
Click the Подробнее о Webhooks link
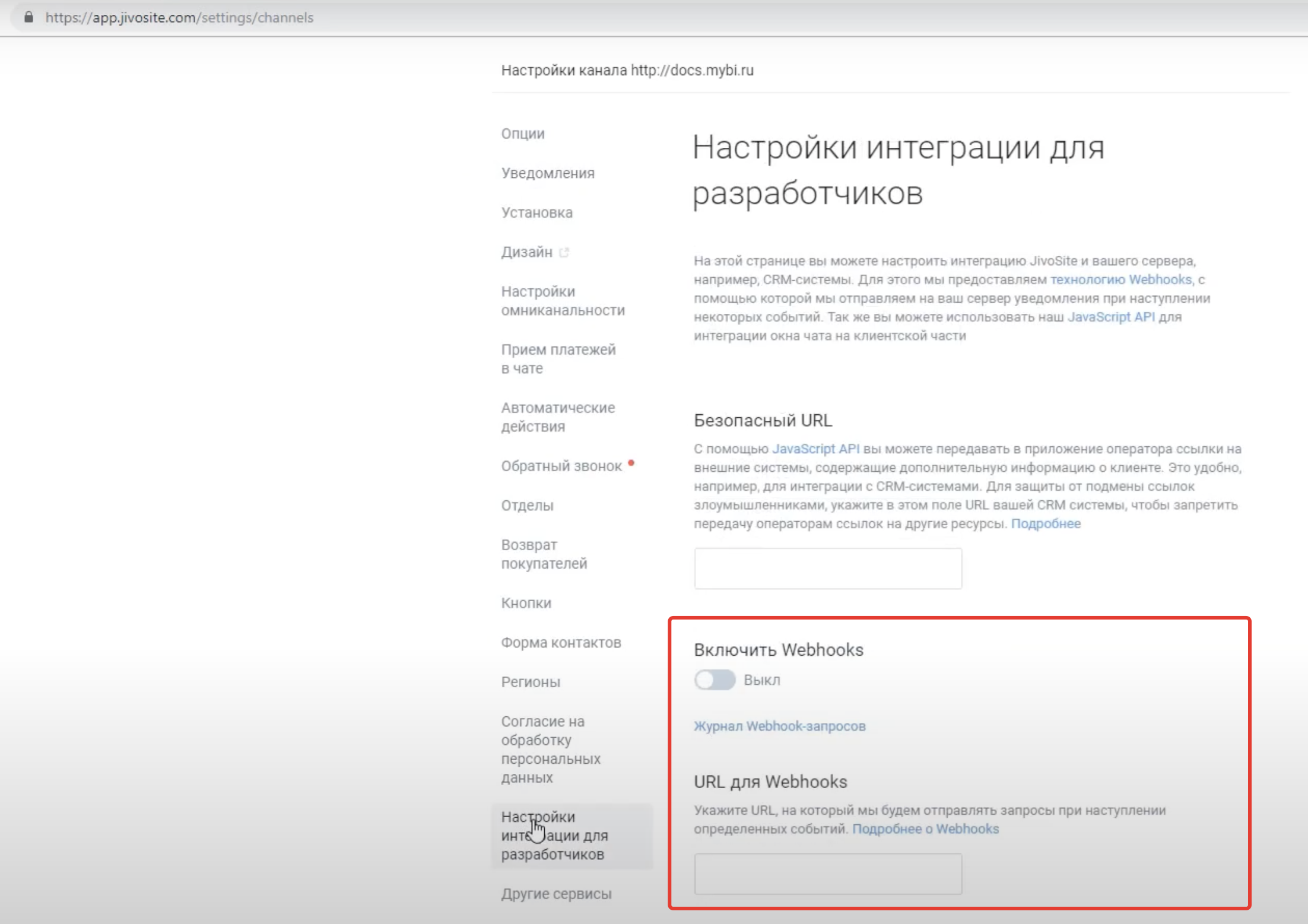tap(925, 829)
